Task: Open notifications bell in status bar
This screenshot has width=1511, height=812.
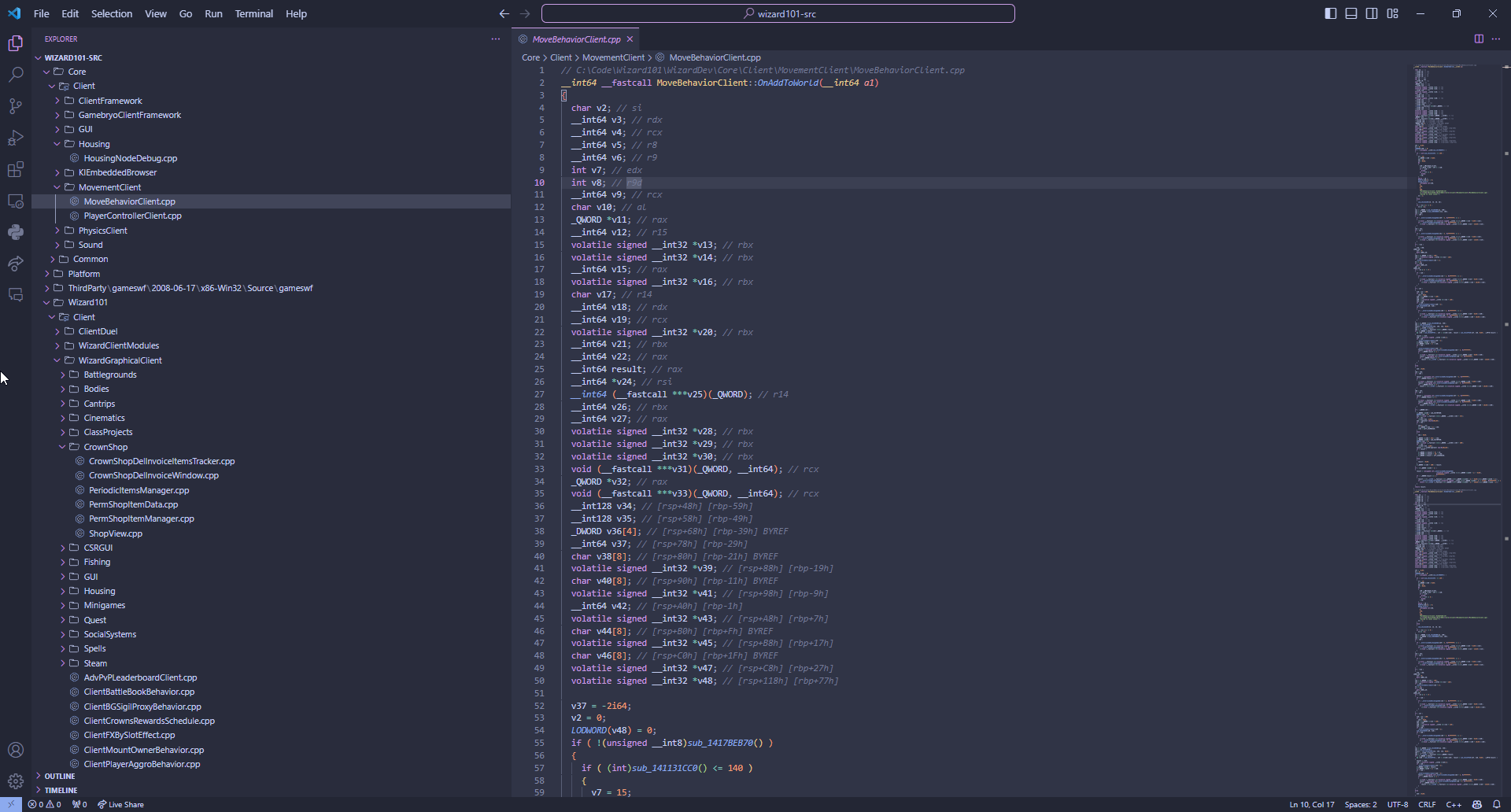Action: pos(1497,804)
